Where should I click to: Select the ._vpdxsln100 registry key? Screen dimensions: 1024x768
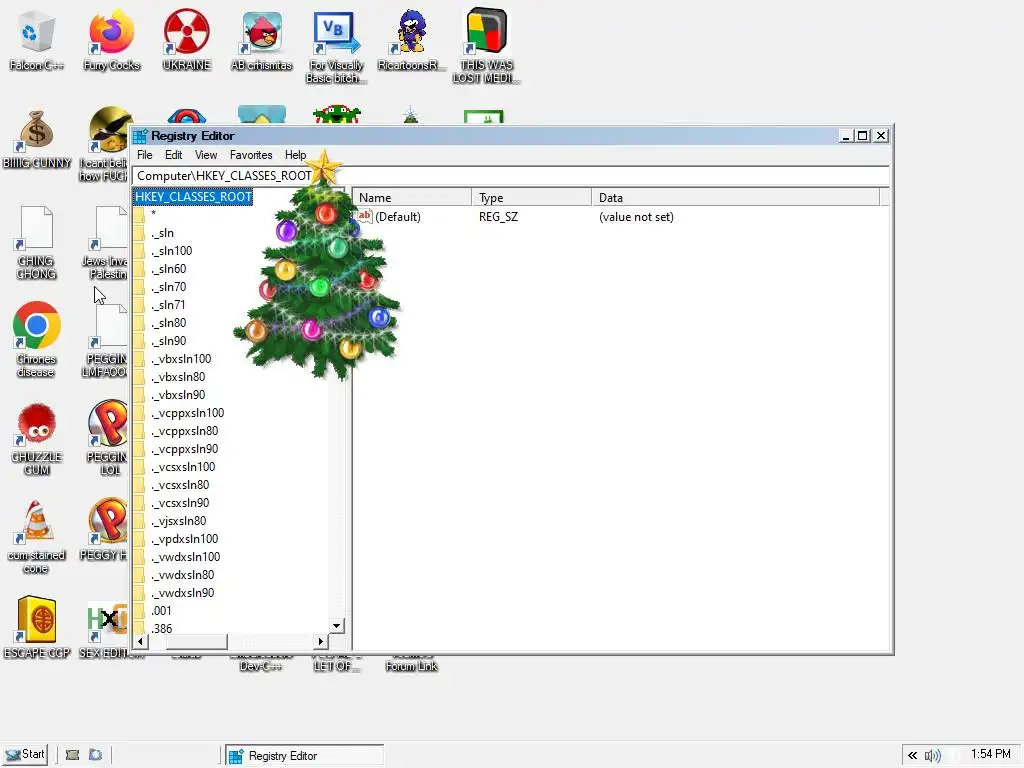(x=184, y=539)
